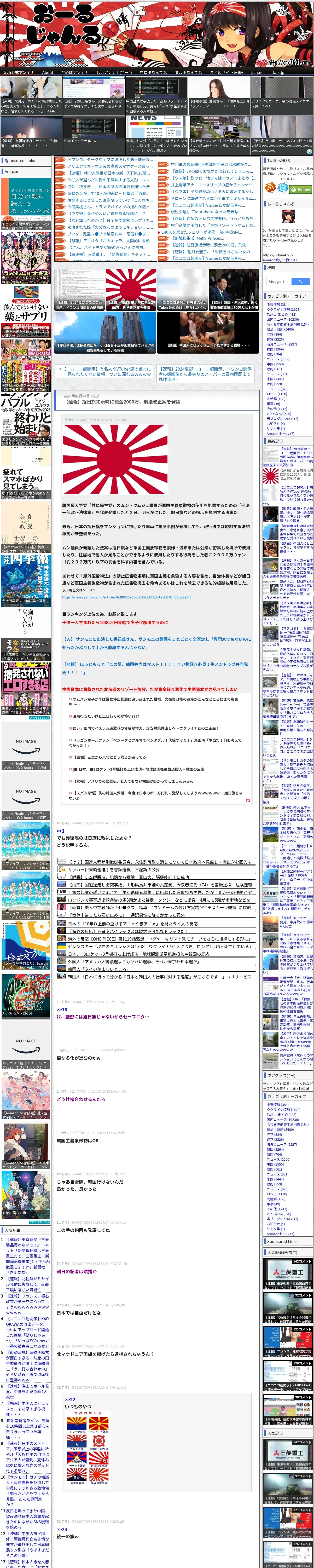The height and width of the screenshot is (1568, 314).
Task: Open 韓国 (3264) in the upper category archive
Action: [275, 349]
